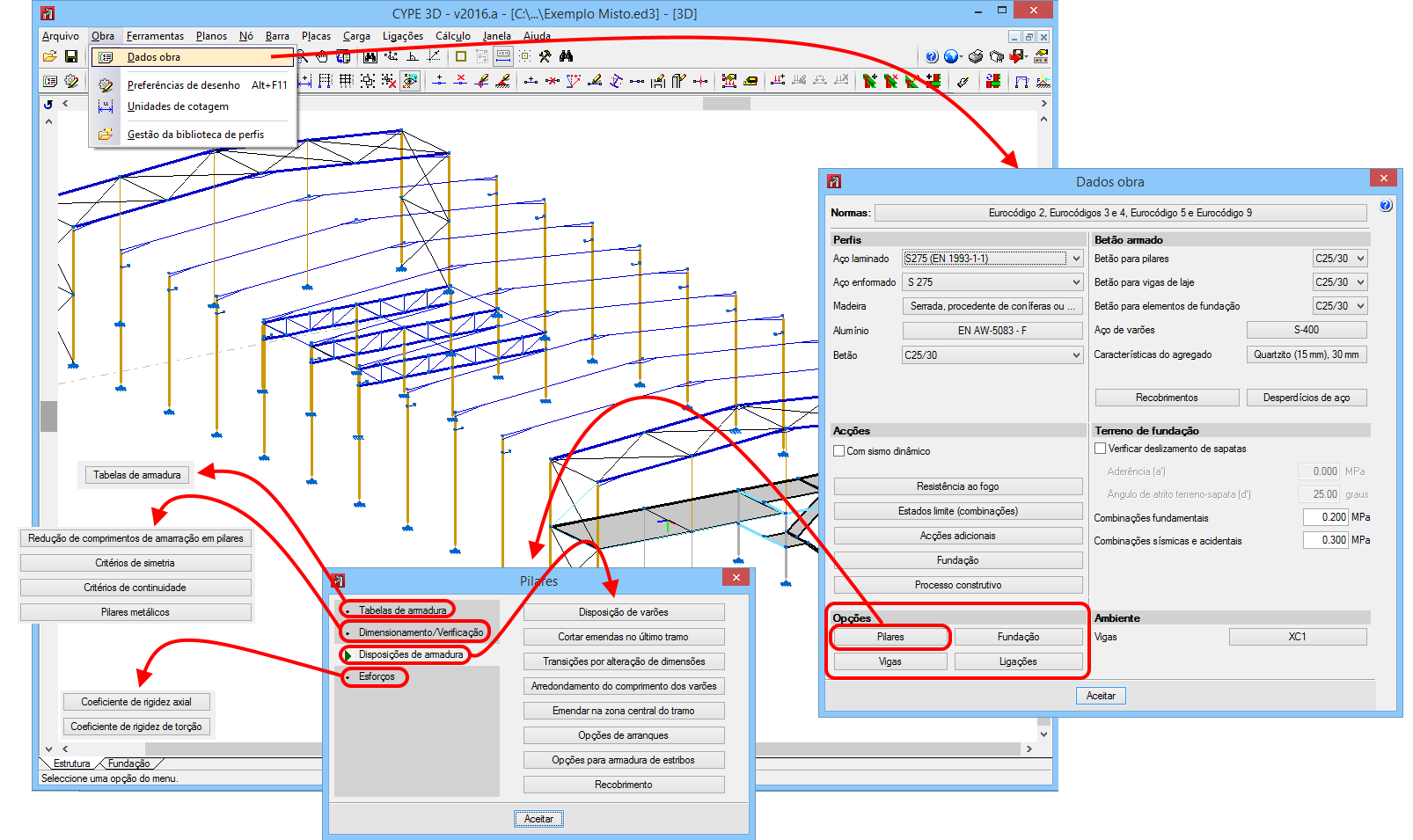
Task: Click the drawing preferences gear-pencil toolbar icon
Action: (71, 81)
